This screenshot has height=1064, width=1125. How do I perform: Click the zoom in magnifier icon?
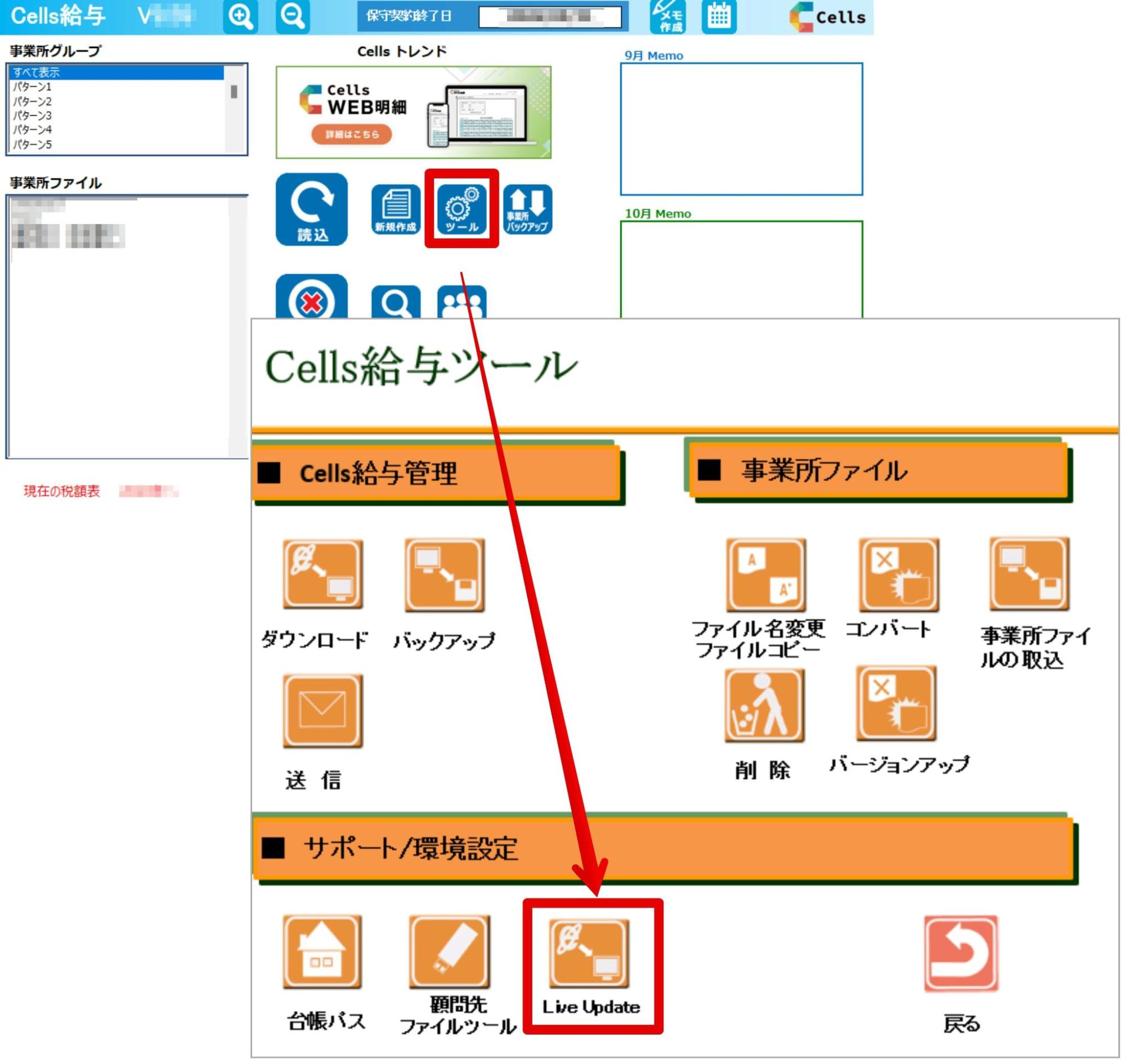[240, 16]
